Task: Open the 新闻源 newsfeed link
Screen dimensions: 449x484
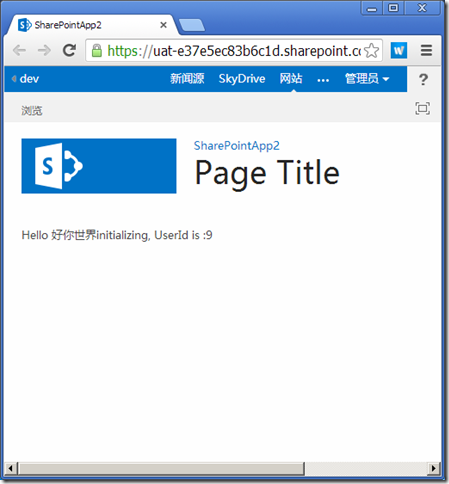Action: [x=187, y=79]
